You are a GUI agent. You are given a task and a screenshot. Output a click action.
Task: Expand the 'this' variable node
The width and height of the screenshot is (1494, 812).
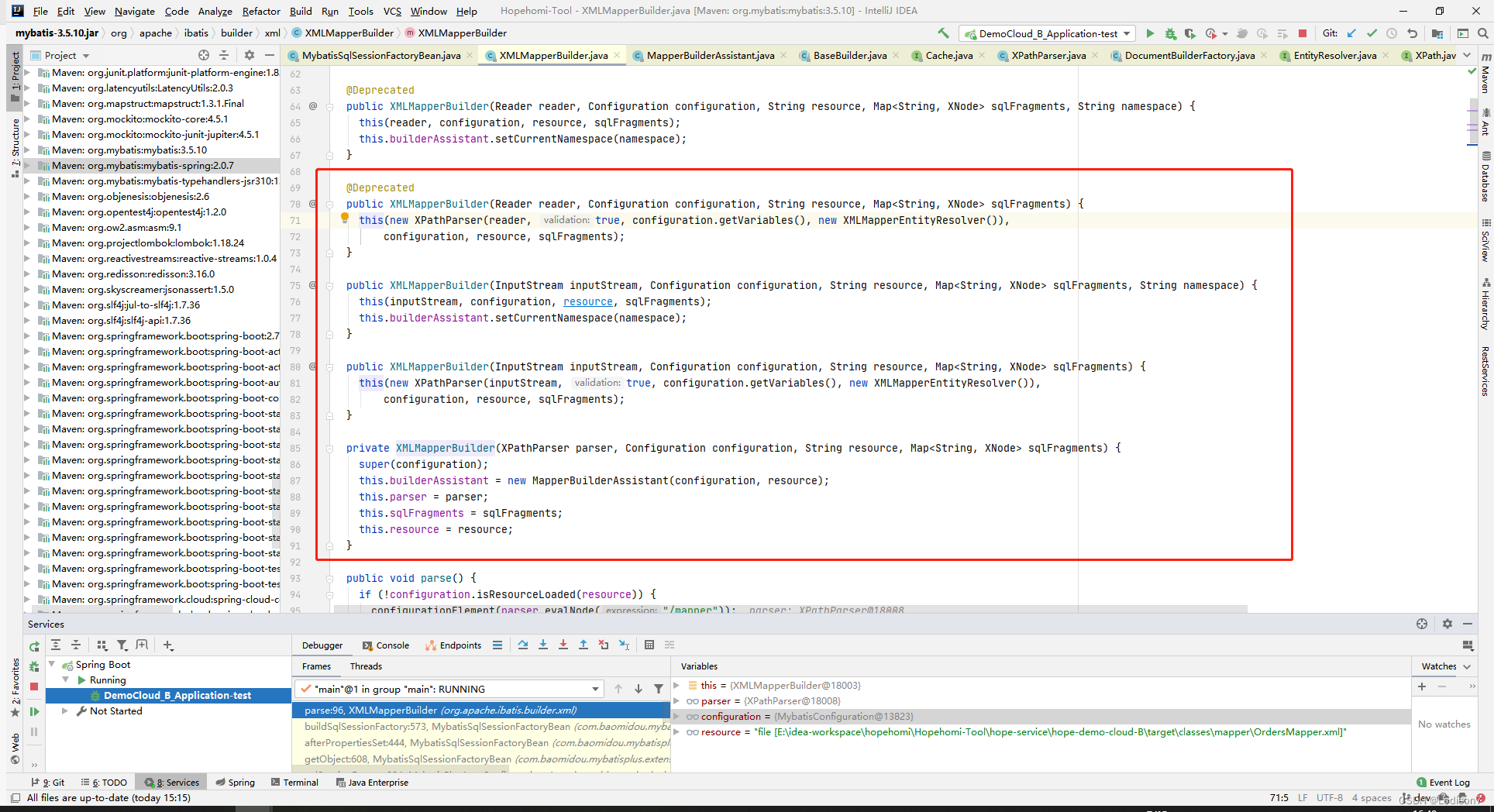pos(676,685)
